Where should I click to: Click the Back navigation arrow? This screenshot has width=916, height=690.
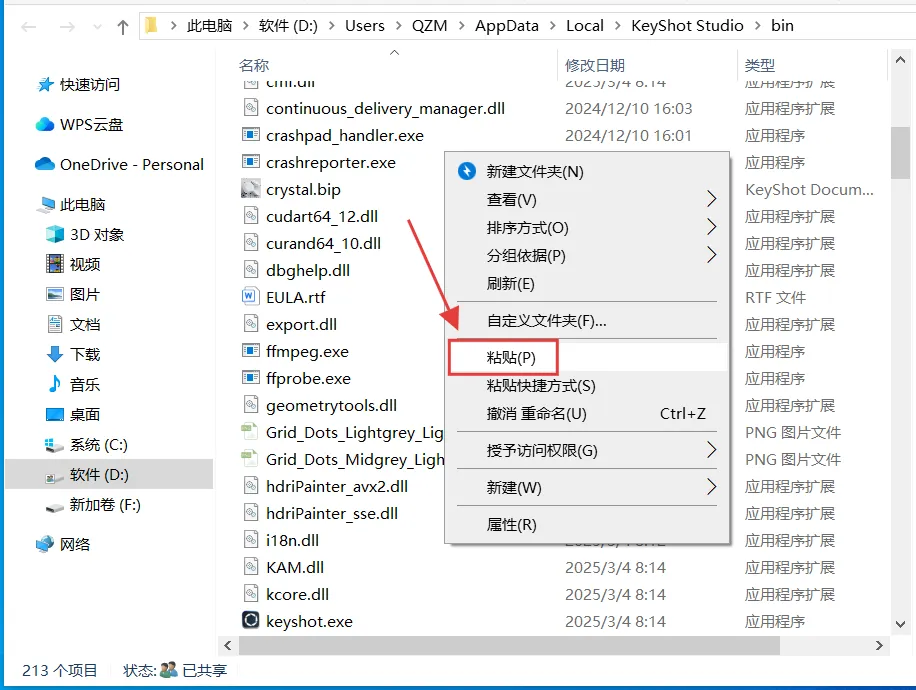tap(29, 27)
